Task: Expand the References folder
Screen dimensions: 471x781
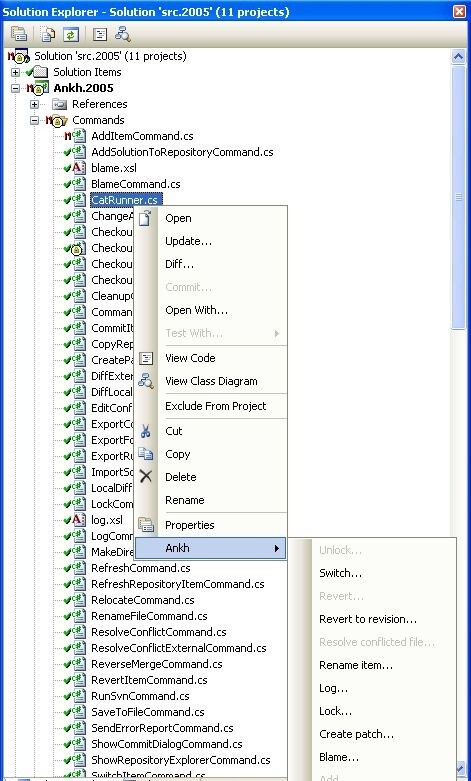Action: point(34,104)
